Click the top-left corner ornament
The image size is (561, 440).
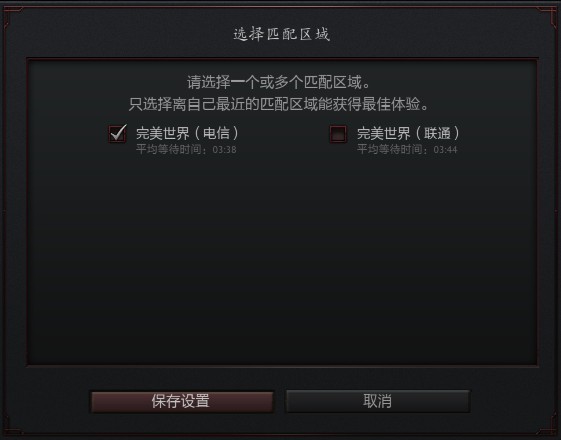11,16
